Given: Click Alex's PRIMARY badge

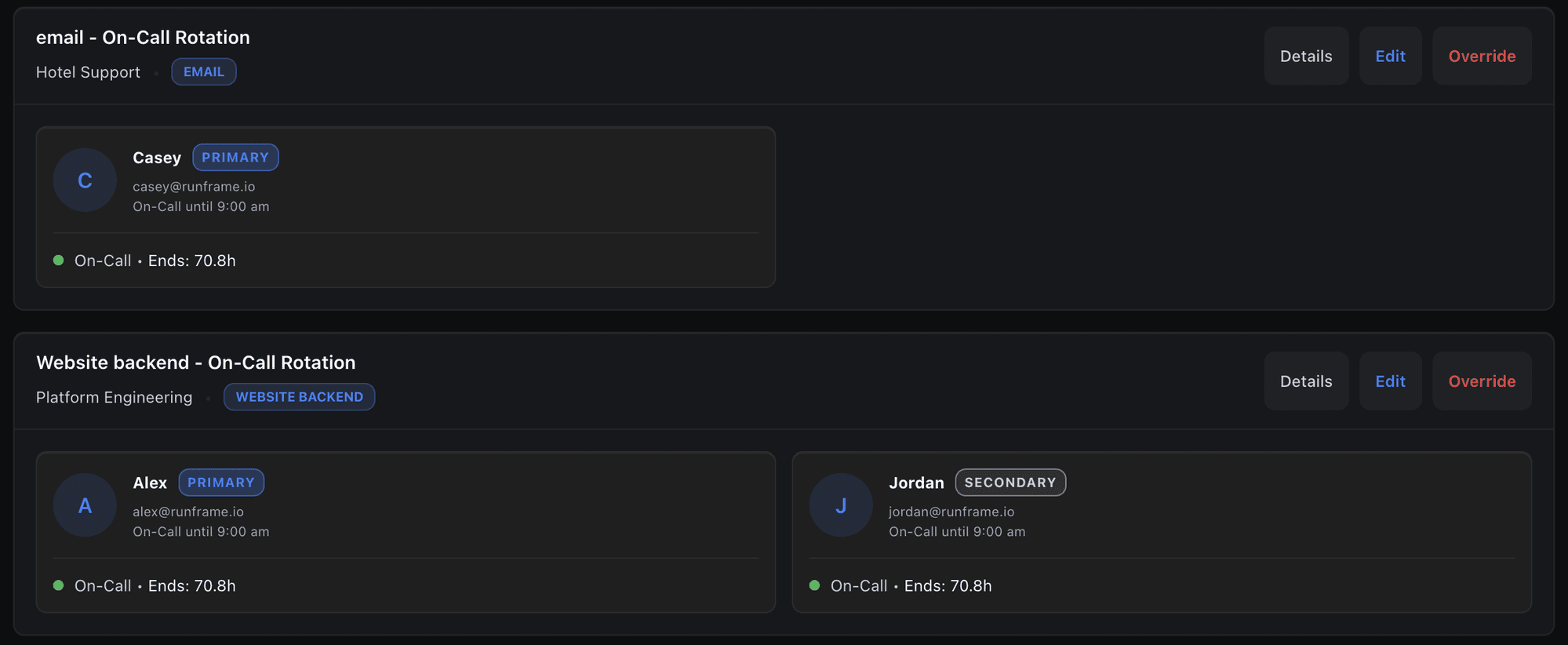Looking at the screenshot, I should (x=221, y=483).
